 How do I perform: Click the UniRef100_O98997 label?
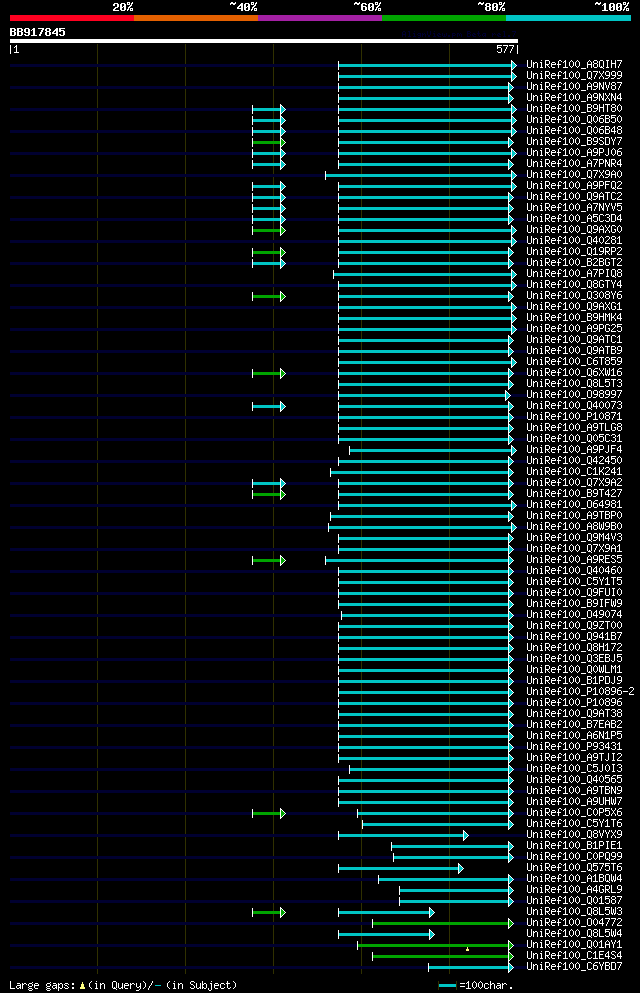pos(574,395)
